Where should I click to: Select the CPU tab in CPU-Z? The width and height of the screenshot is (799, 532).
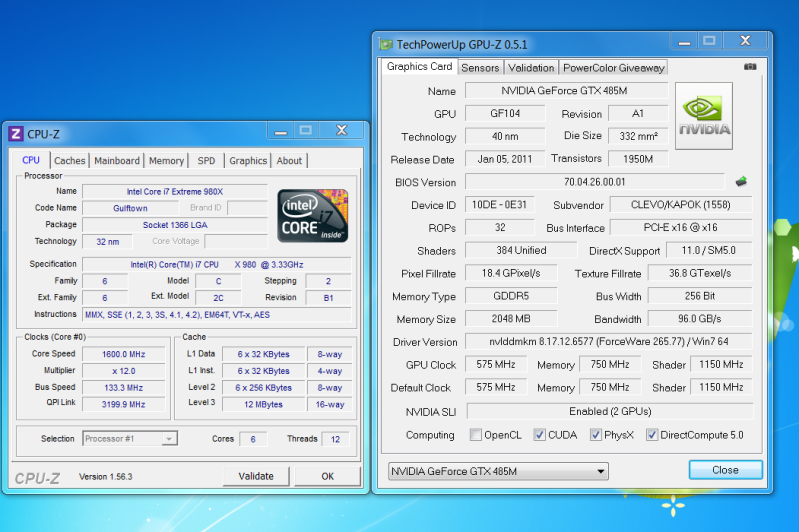click(x=31, y=159)
